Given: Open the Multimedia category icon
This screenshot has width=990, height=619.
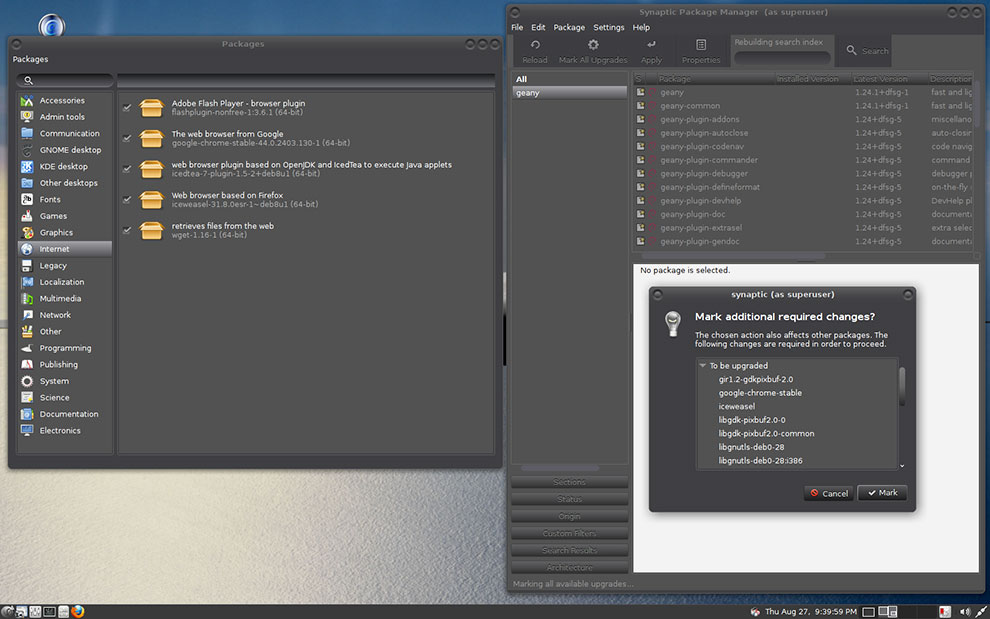Looking at the screenshot, I should click(x=27, y=298).
